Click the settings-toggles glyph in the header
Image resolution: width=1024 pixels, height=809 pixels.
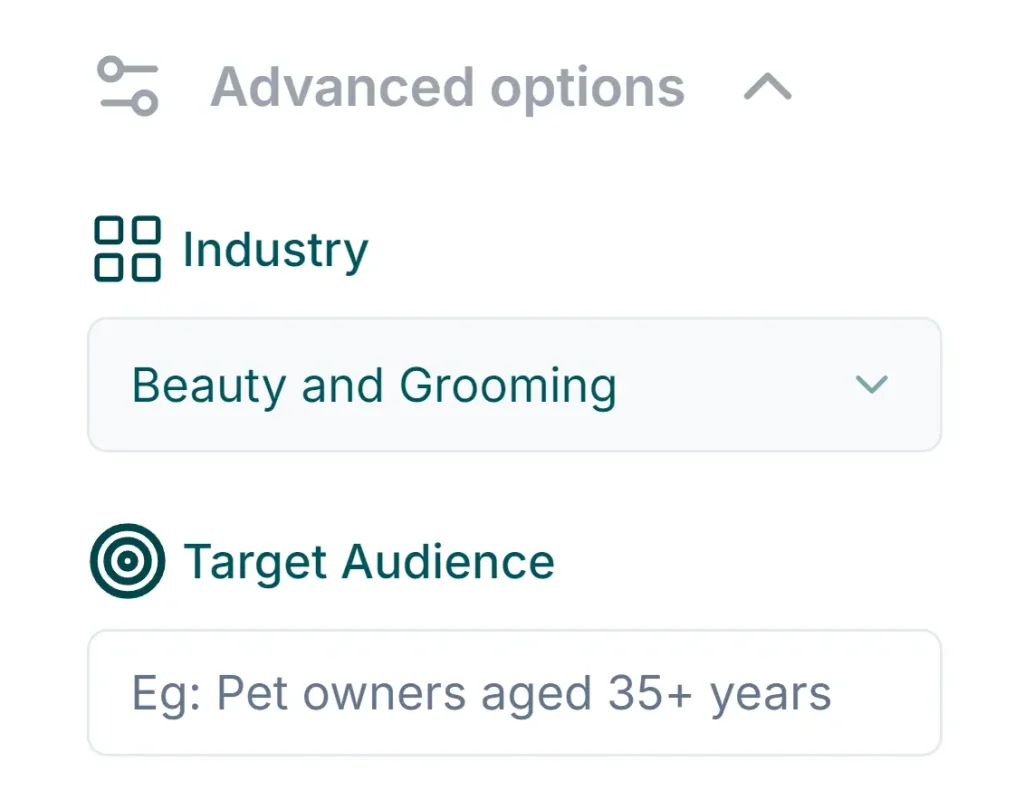pos(127,86)
